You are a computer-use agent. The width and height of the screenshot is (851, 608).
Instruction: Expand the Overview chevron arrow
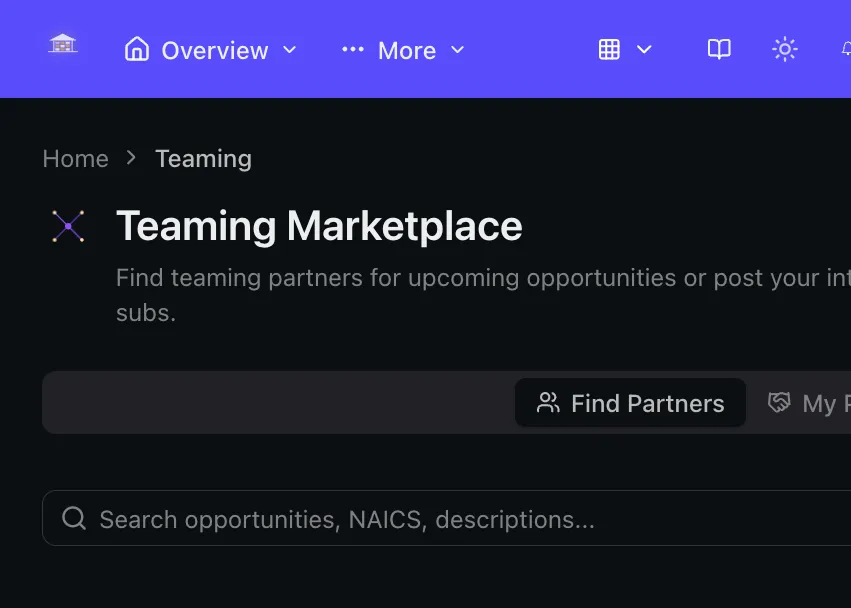click(290, 49)
